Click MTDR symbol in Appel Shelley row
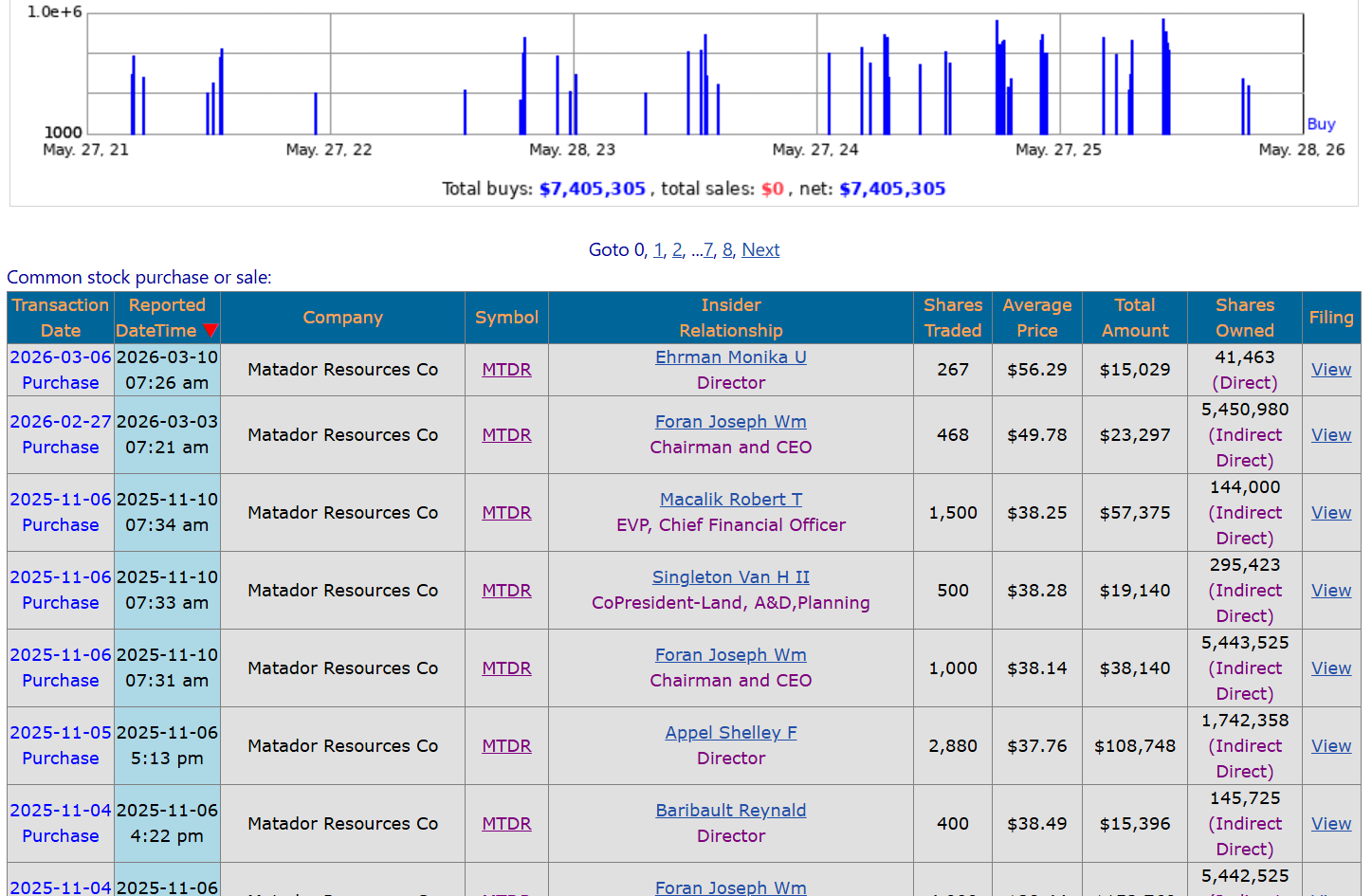 pyautogui.click(x=506, y=745)
